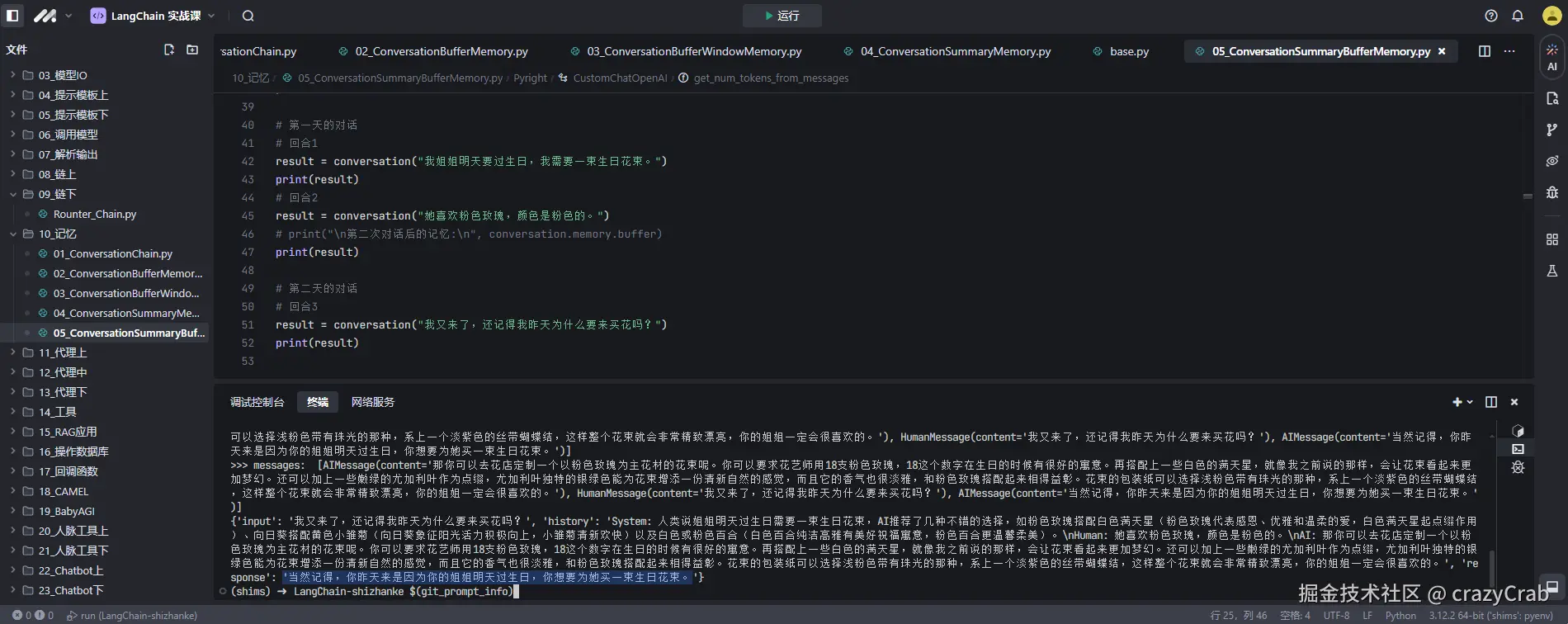Click the new file icon in file explorer
Viewport: 1568px width, 624px height.
tap(169, 50)
